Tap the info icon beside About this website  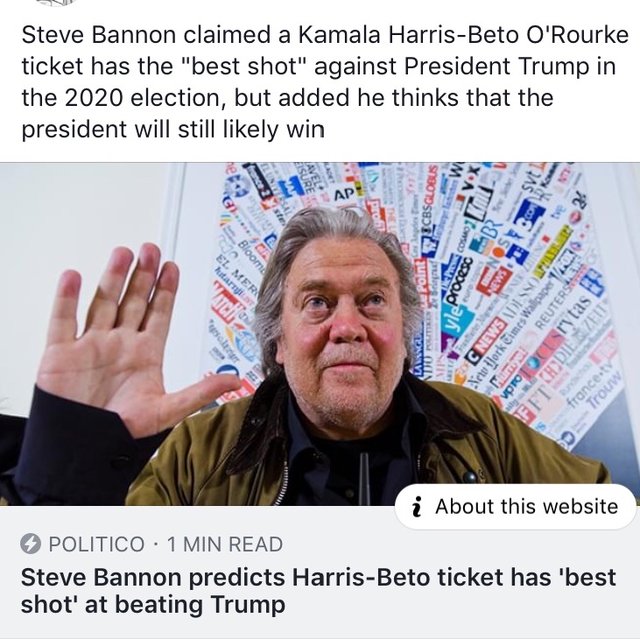416,507
